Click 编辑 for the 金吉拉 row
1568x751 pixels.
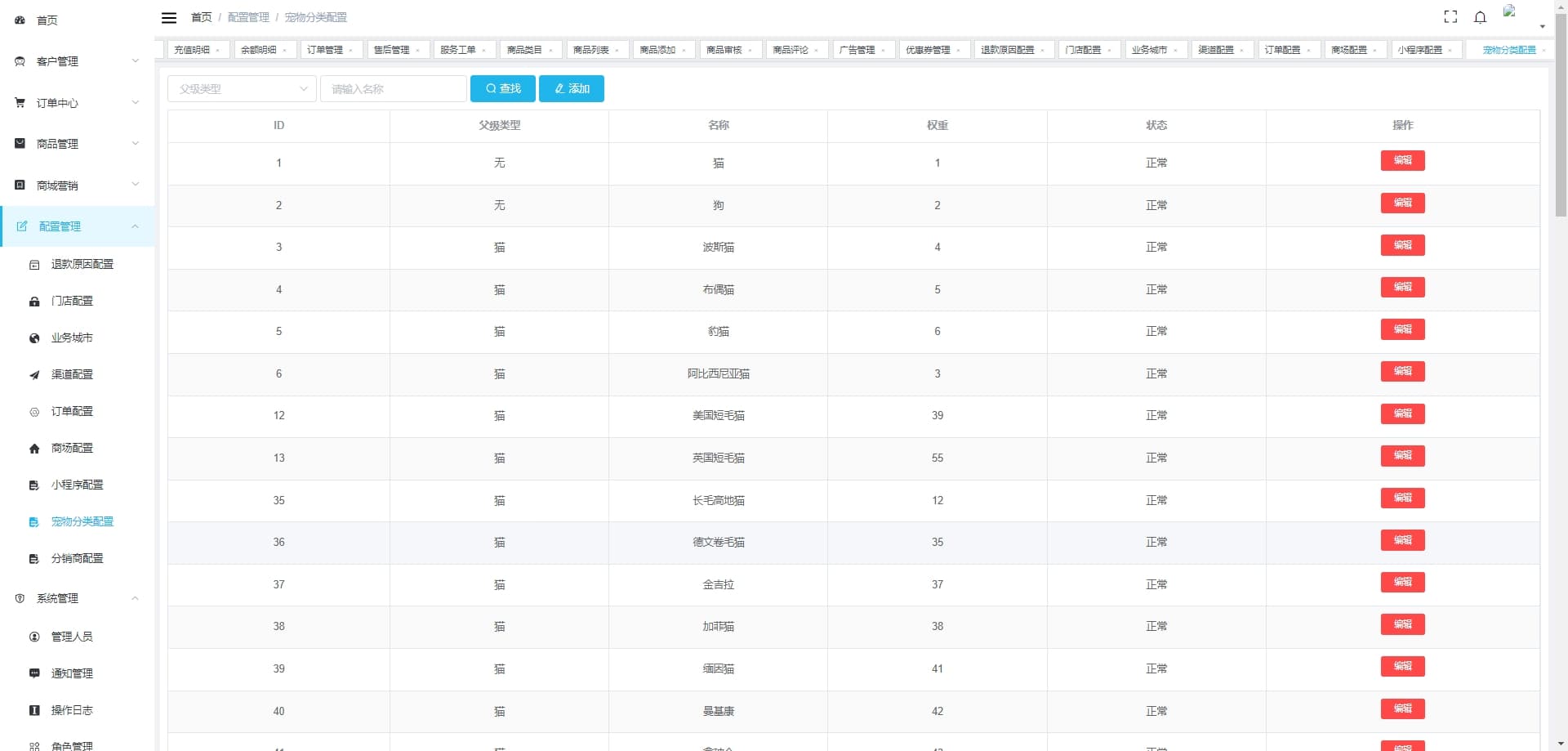[1403, 582]
